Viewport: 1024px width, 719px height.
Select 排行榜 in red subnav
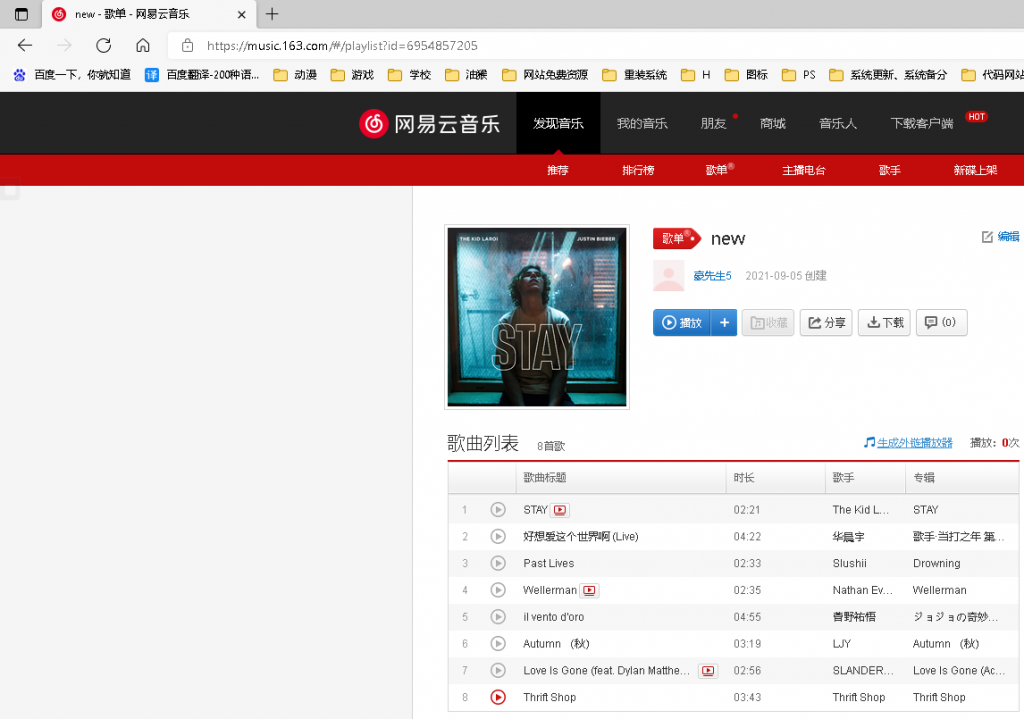pyautogui.click(x=638, y=170)
